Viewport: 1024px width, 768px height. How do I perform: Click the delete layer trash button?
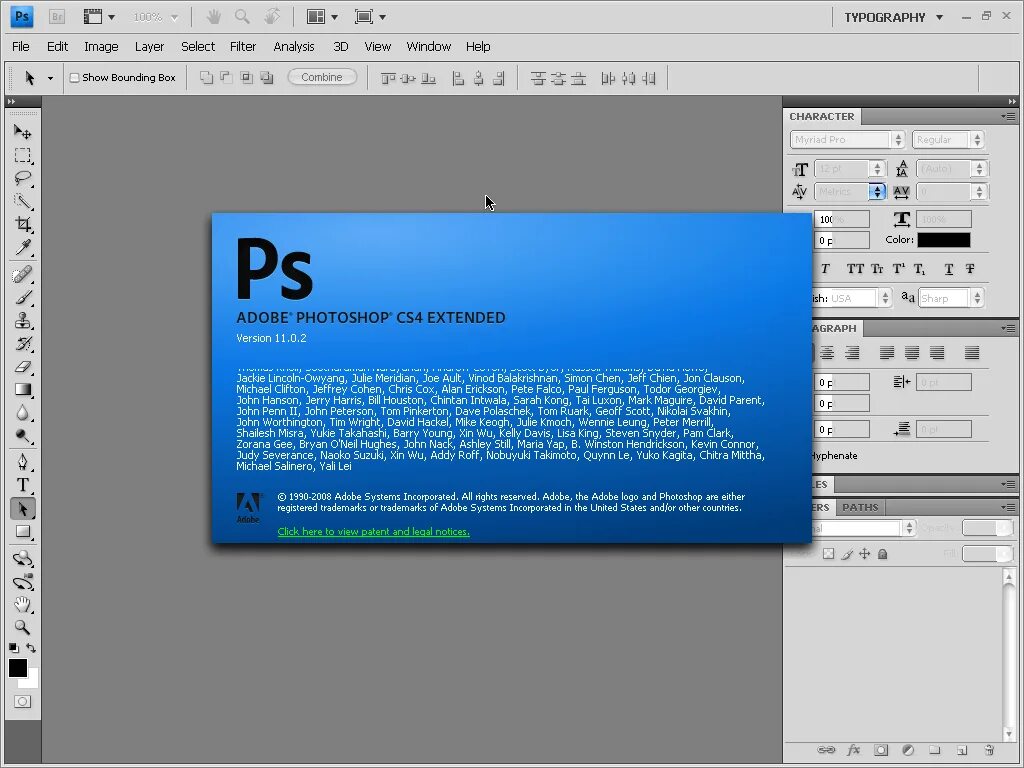point(989,750)
